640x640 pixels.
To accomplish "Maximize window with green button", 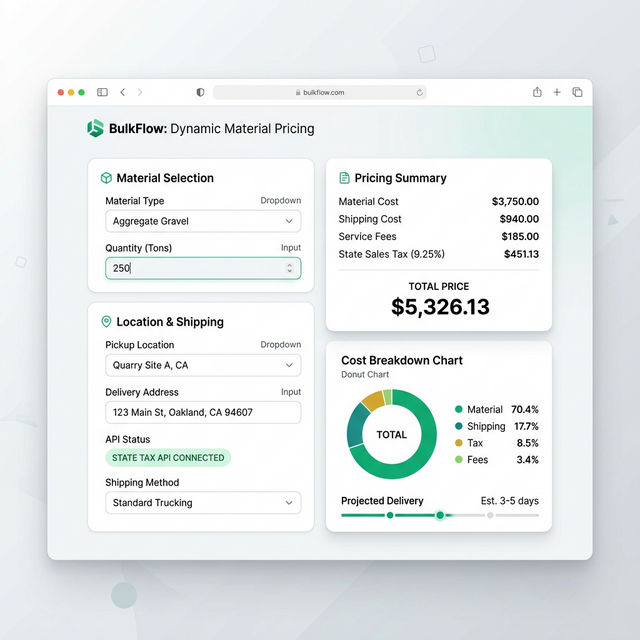I will click(x=81, y=92).
